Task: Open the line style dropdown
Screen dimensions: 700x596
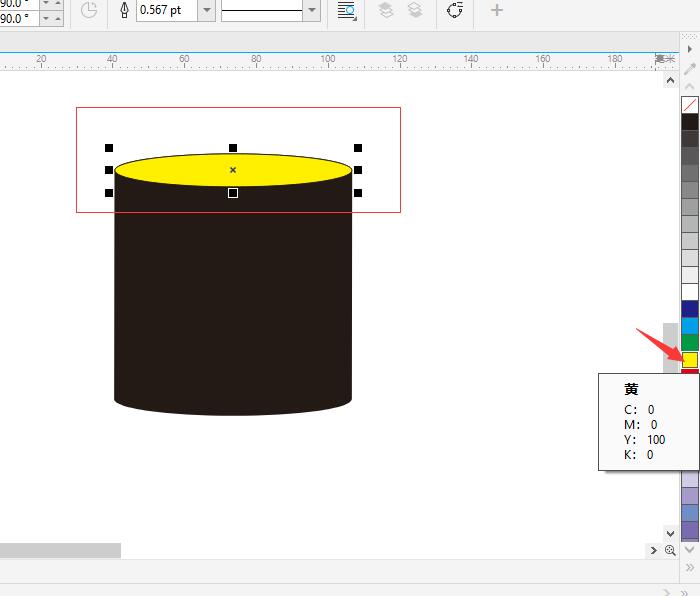Action: pyautogui.click(x=311, y=10)
